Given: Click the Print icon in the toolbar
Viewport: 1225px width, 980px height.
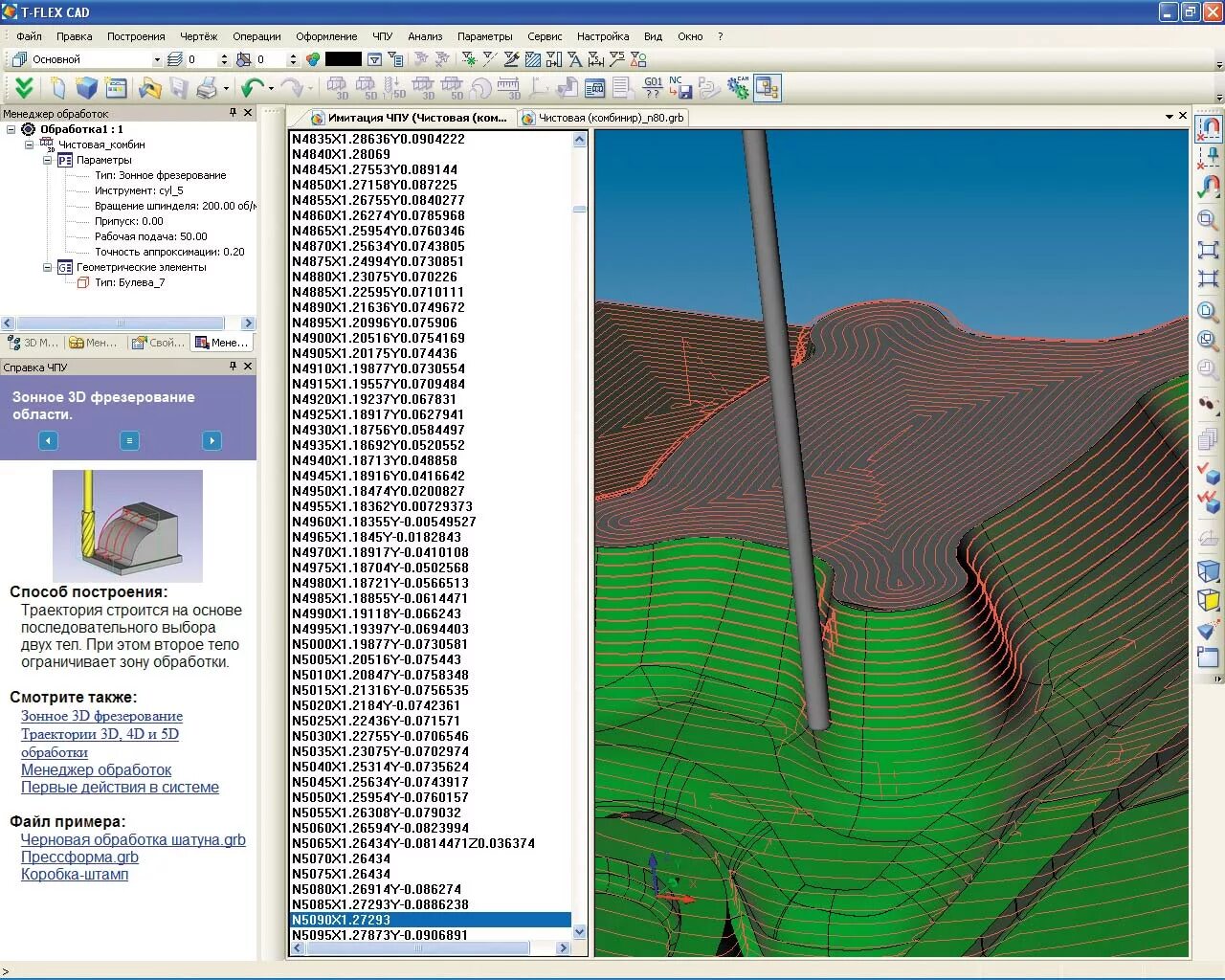Looking at the screenshot, I should 207,88.
